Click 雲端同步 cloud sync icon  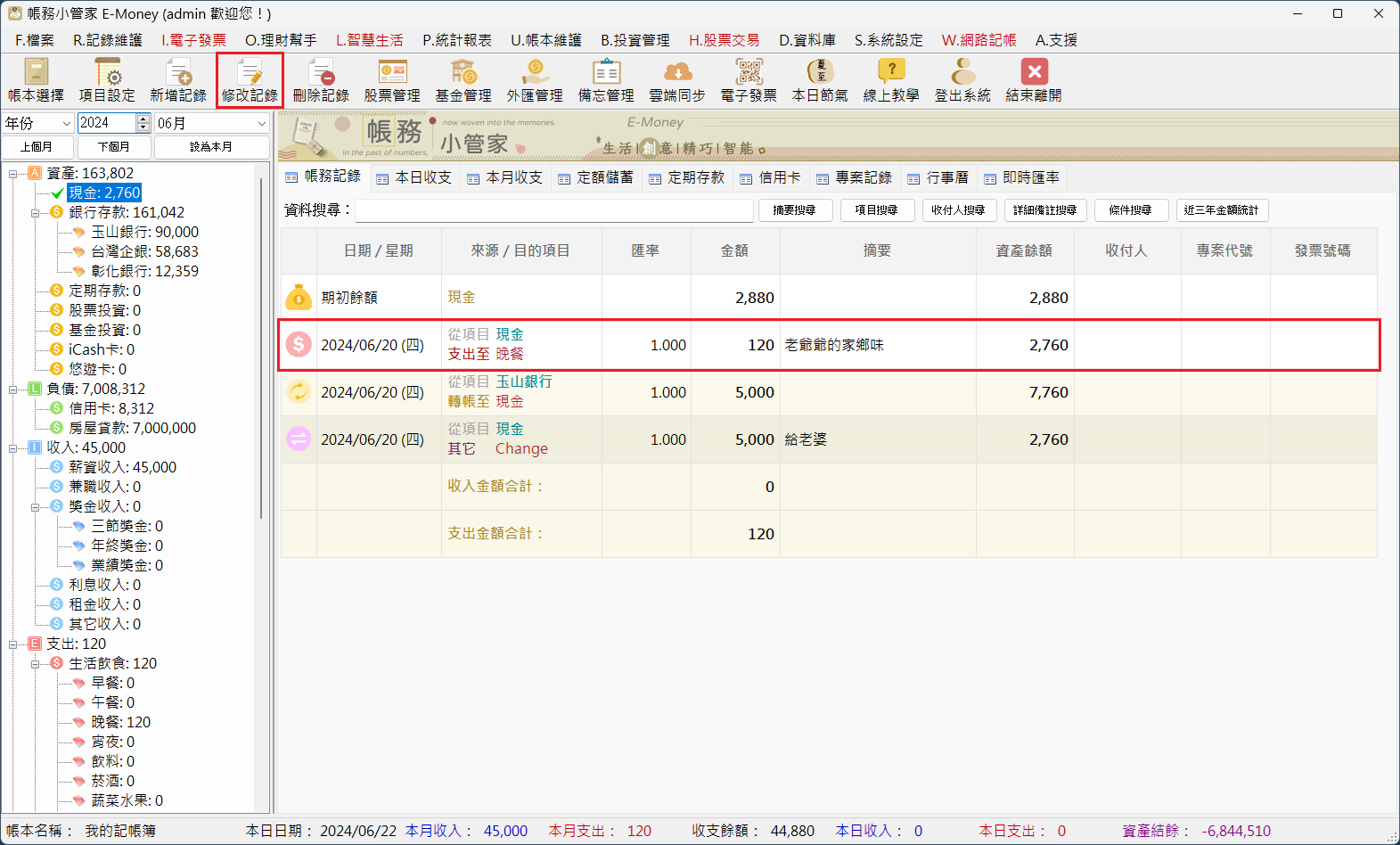click(x=677, y=80)
